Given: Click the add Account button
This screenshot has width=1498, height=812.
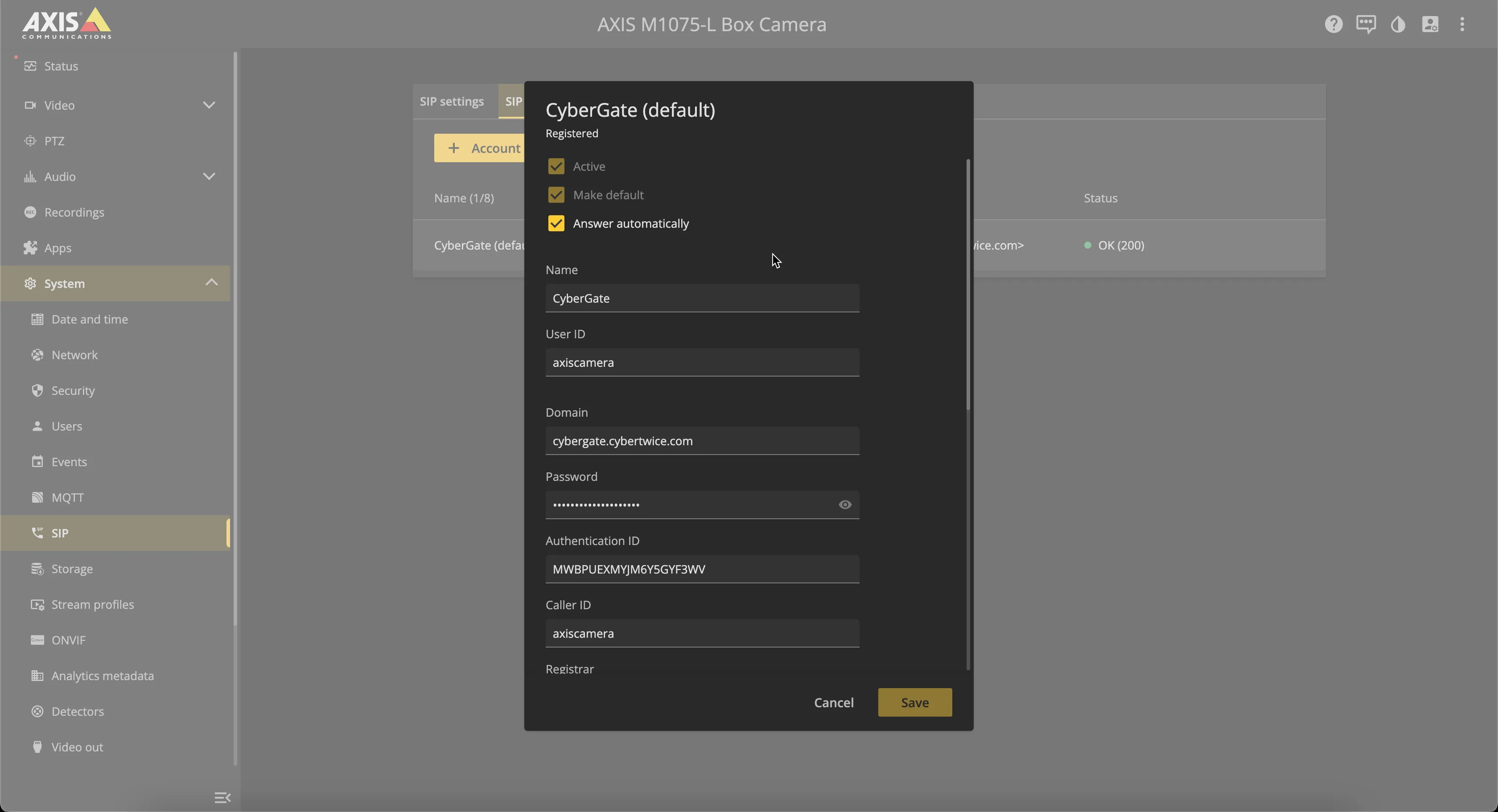Looking at the screenshot, I should [x=479, y=148].
